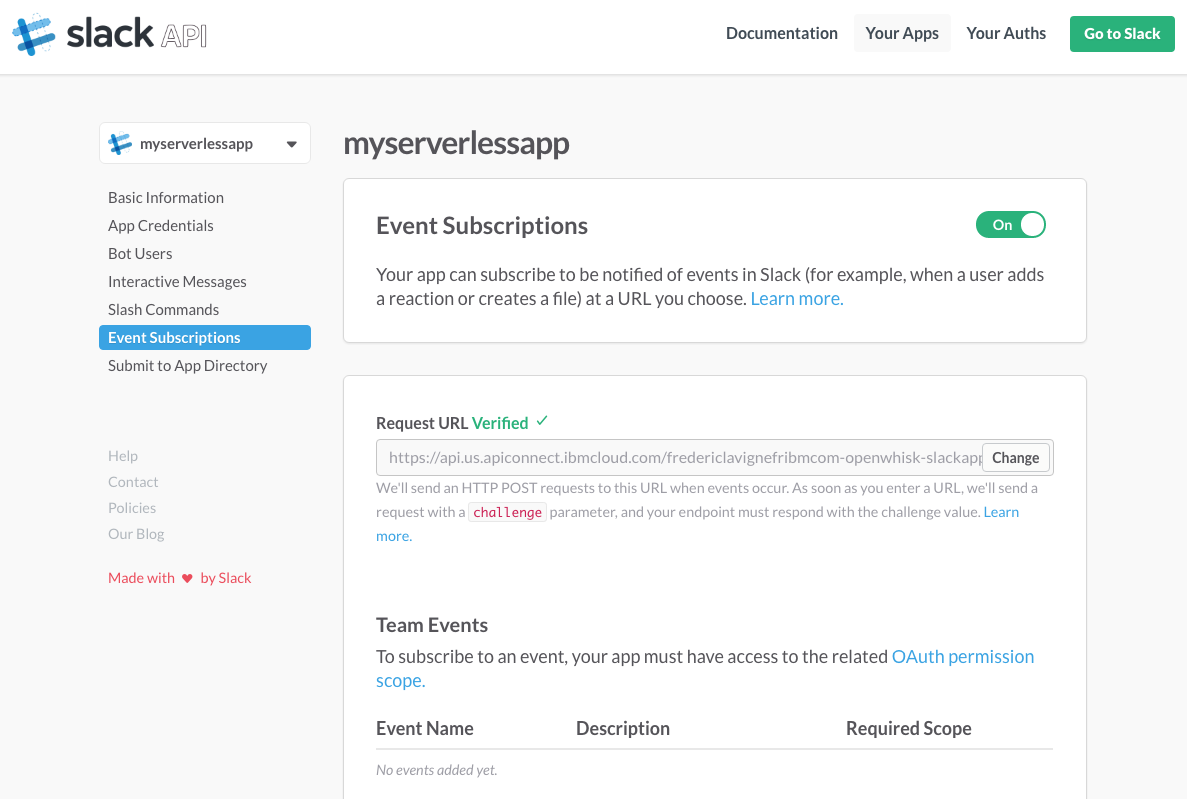
Task: Click the red 'challenge' code word
Action: point(507,513)
